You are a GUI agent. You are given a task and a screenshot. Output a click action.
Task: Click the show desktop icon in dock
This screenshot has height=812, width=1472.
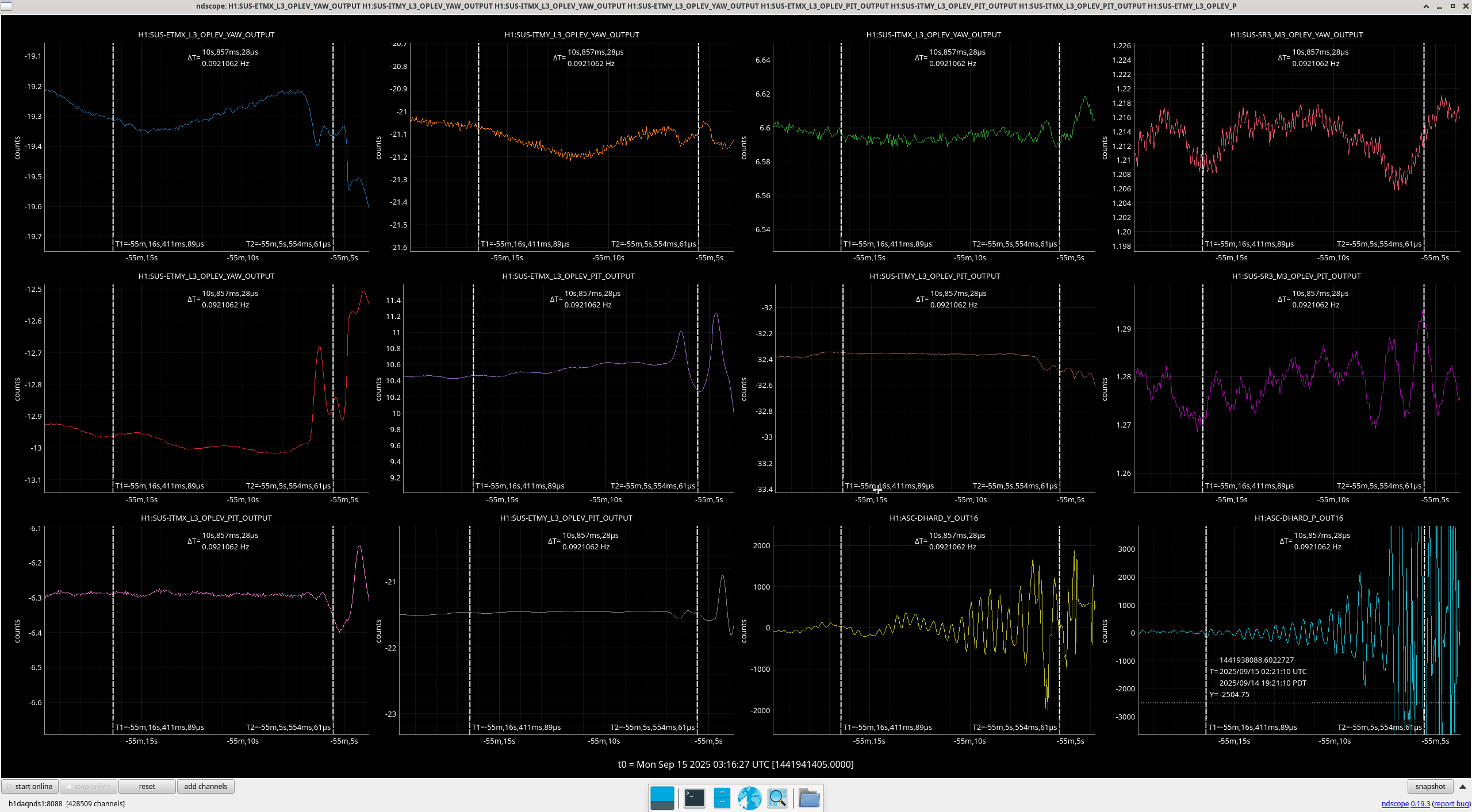662,798
